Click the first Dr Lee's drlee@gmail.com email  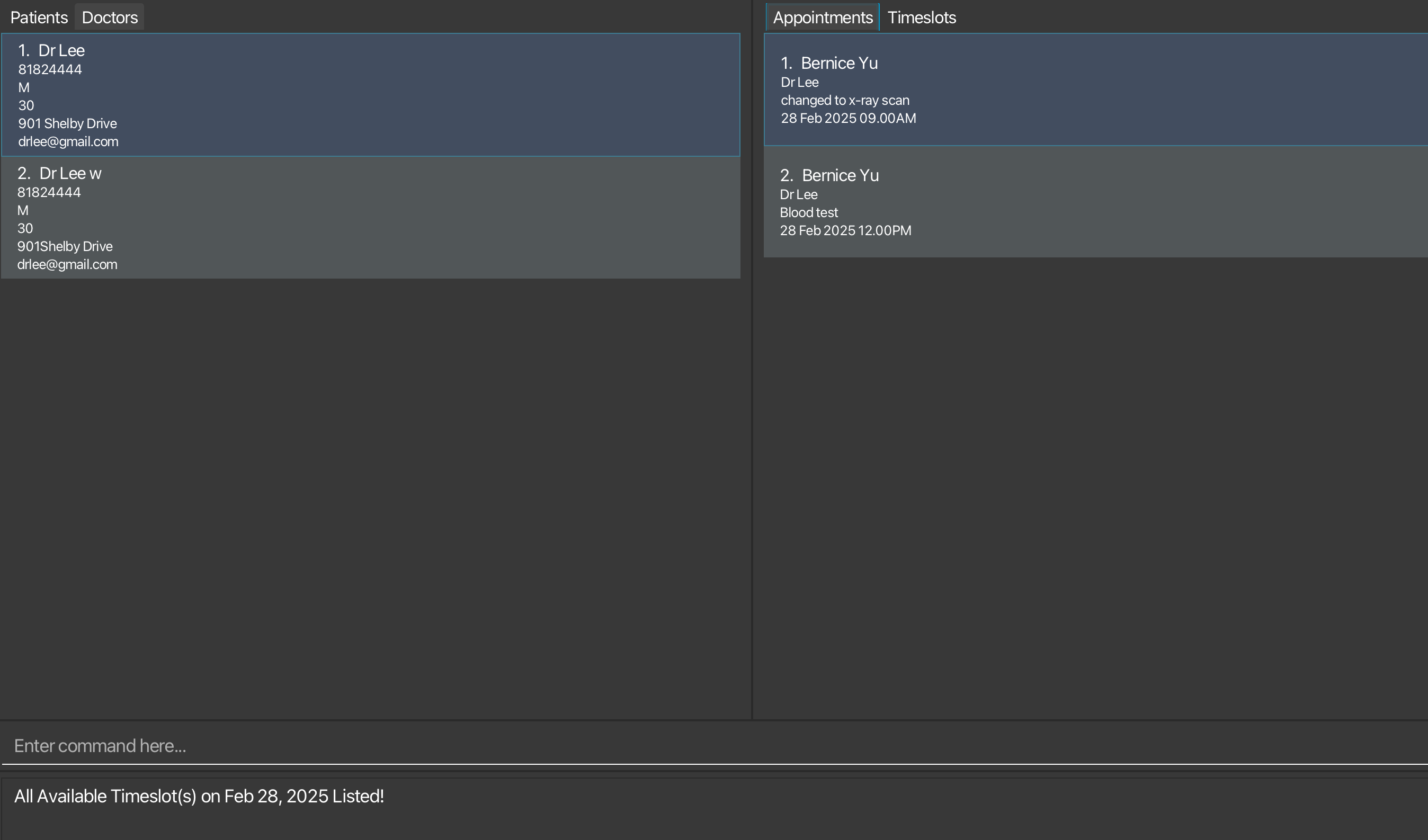(x=68, y=142)
